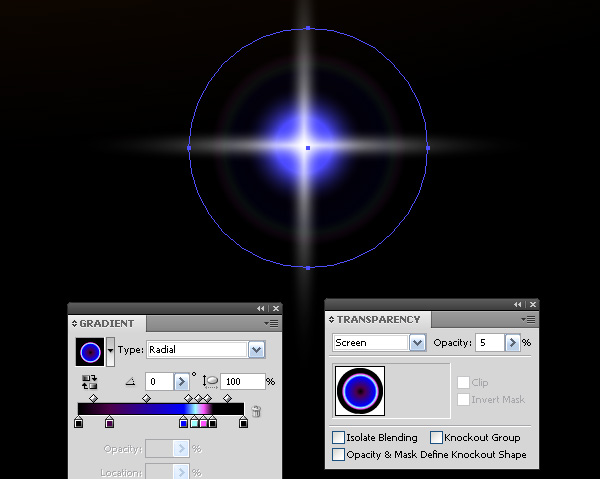Click the circle's center anchor point
Screen dimensions: 600x479
point(308,148)
